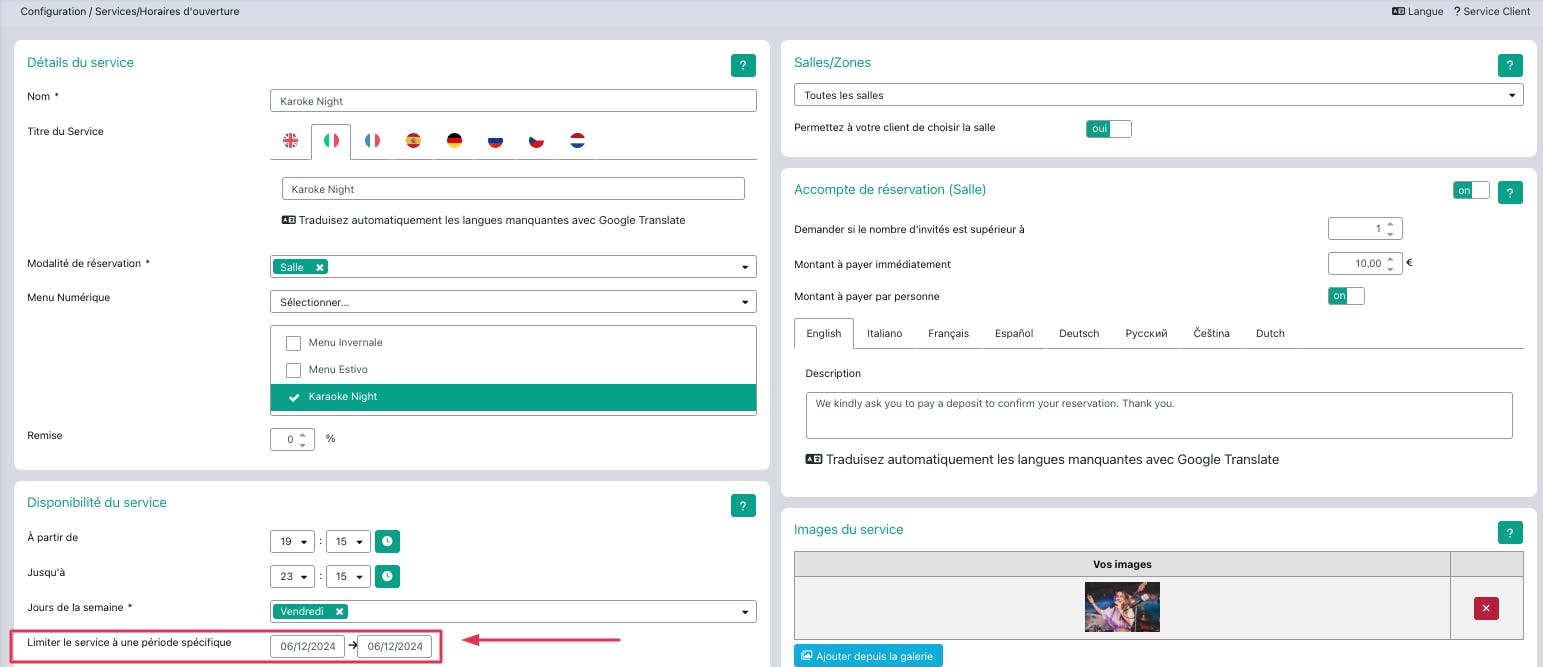Viewport: 1543px width, 667px height.
Task: Select the English flag title tab
Action: click(x=290, y=141)
